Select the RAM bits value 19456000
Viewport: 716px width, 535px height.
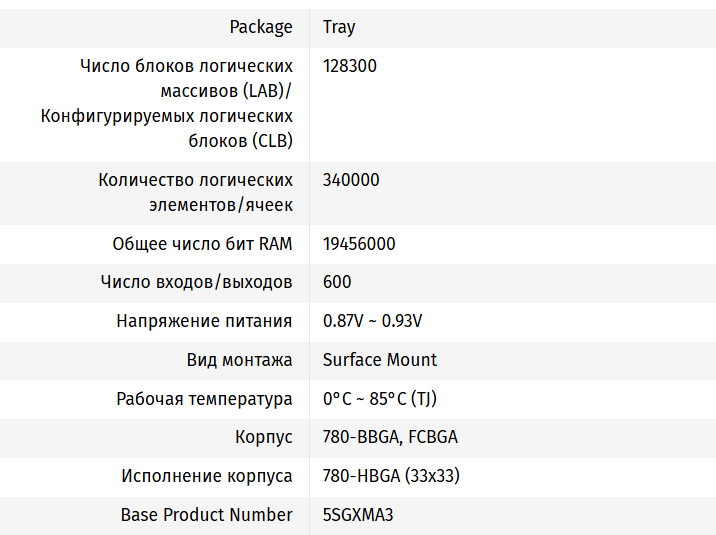tap(359, 244)
